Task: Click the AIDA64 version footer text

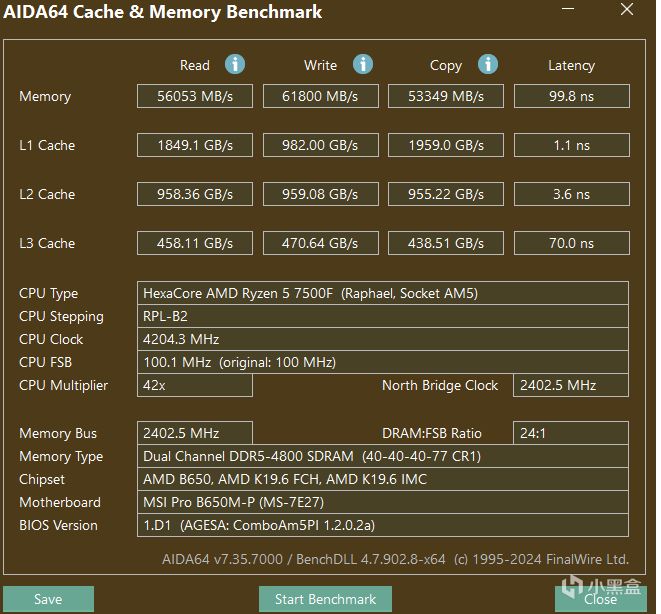Action: pos(395,559)
